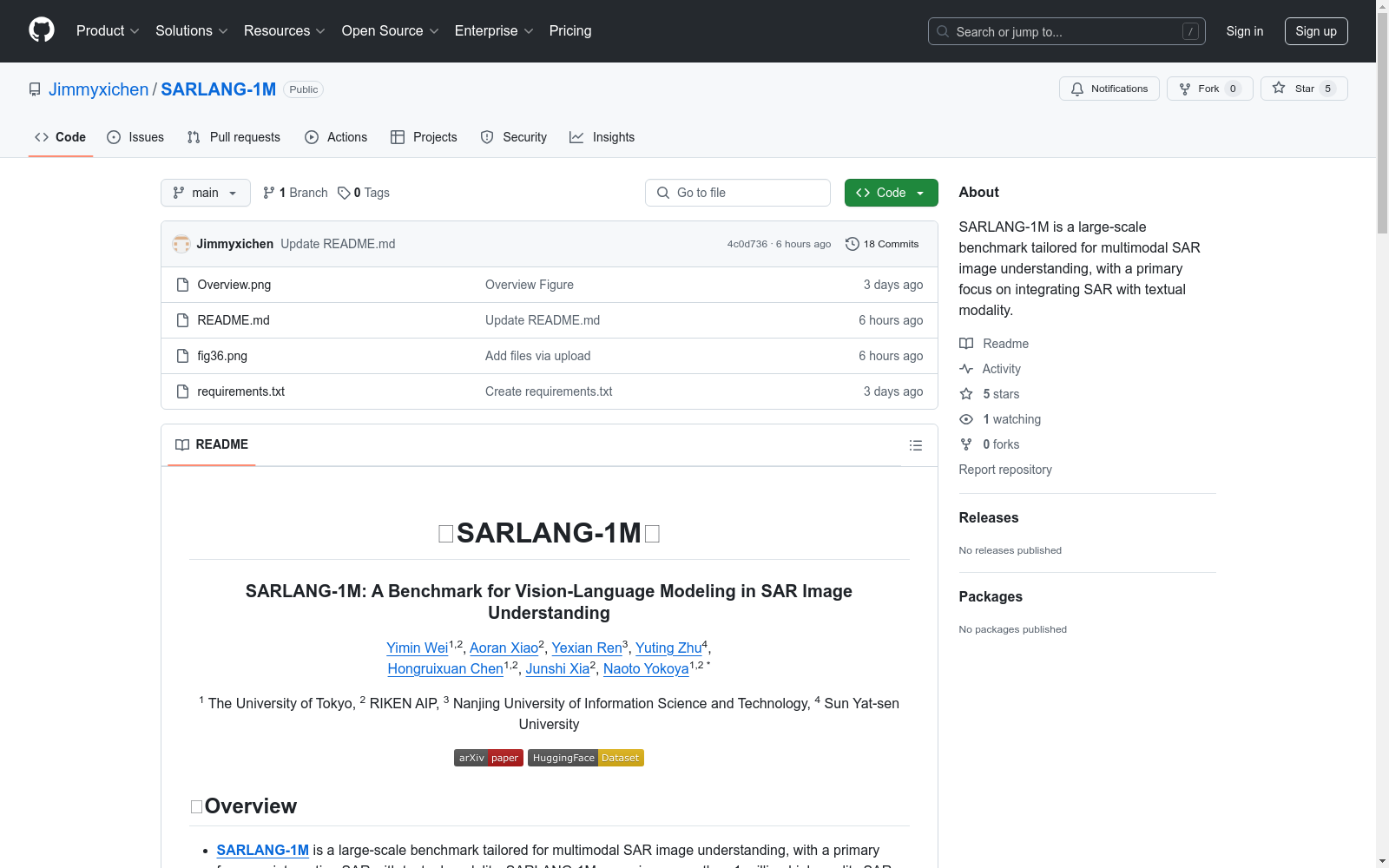The image size is (1389, 868).
Task: Open the green Code dropdown
Action: pos(891,193)
